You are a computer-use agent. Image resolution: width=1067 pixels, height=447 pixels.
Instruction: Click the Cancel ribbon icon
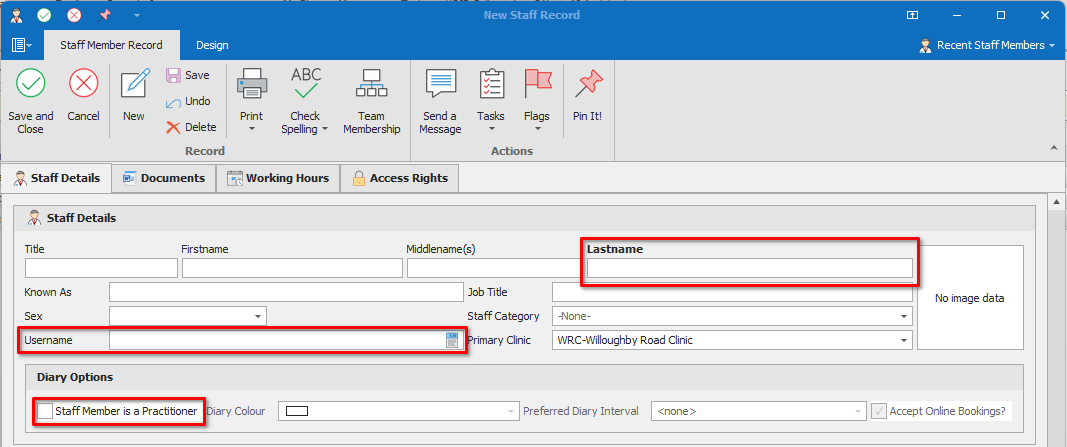pyautogui.click(x=83, y=84)
